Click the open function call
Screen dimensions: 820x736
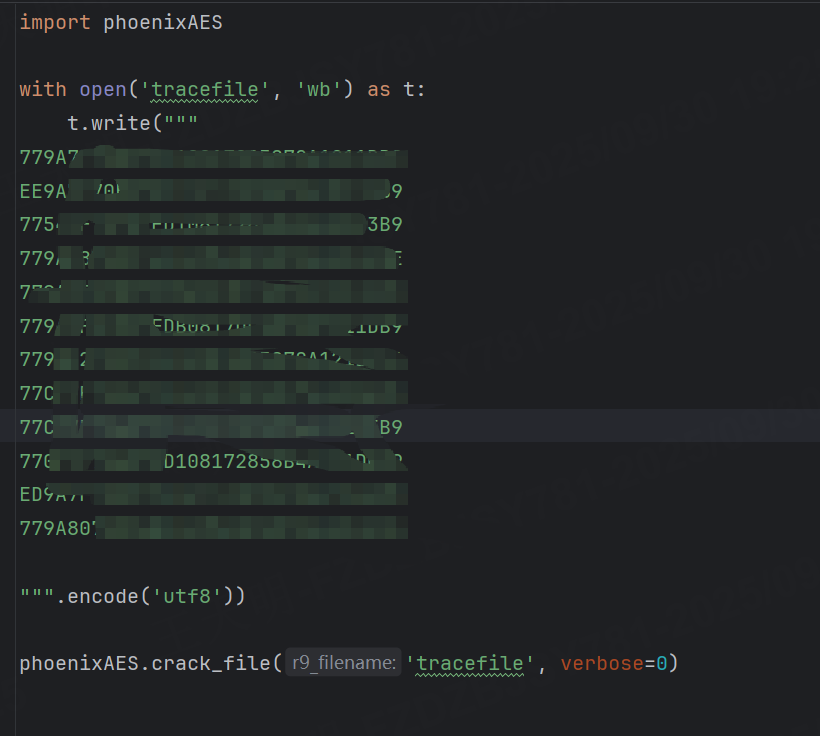[x=103, y=89]
